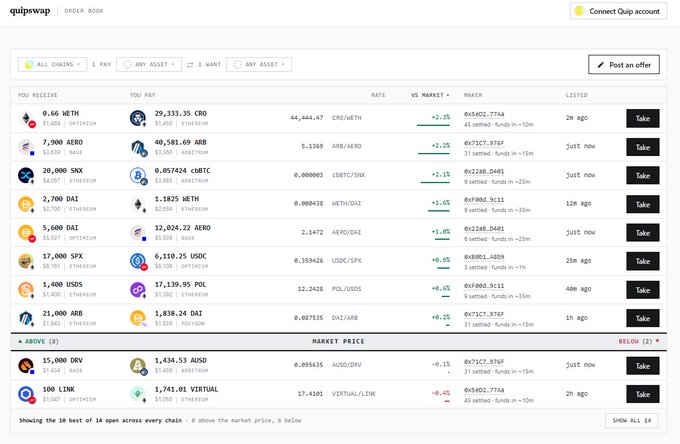680x444 pixels.
Task: Click the -0.4% market indicator bar
Action: 447,402
